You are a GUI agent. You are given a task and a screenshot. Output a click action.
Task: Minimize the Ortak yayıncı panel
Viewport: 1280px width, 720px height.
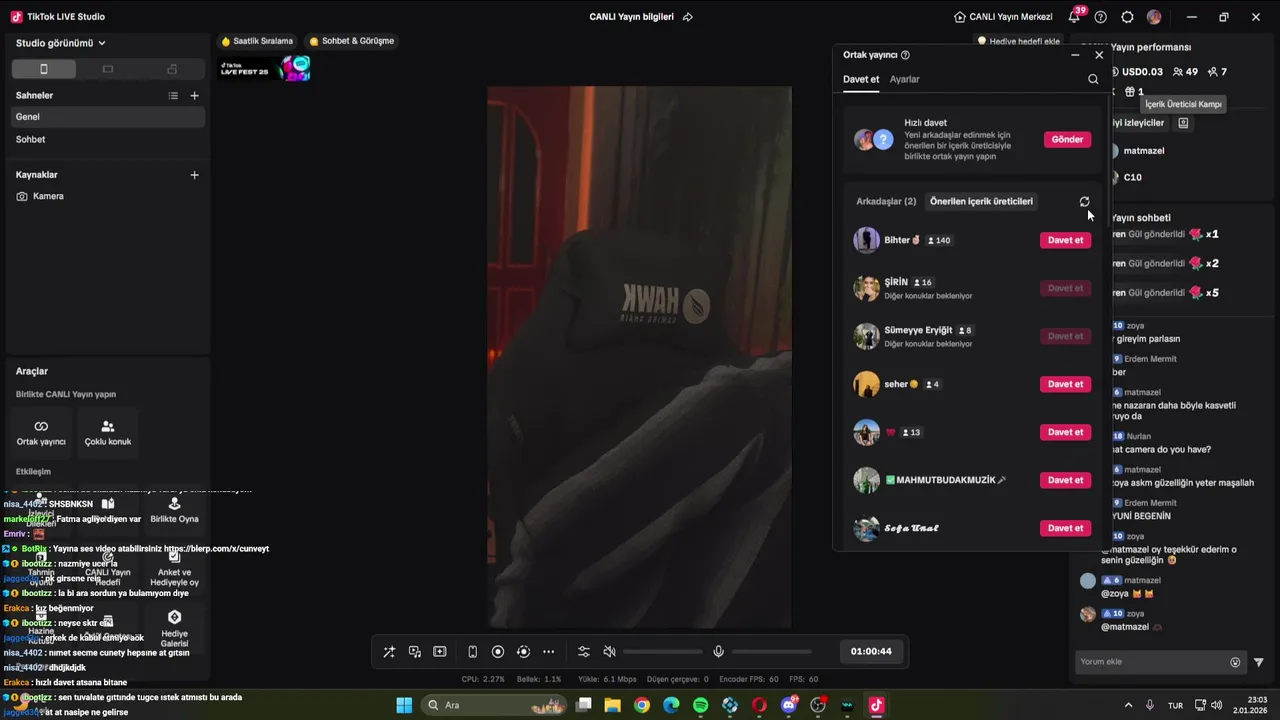(x=1075, y=55)
